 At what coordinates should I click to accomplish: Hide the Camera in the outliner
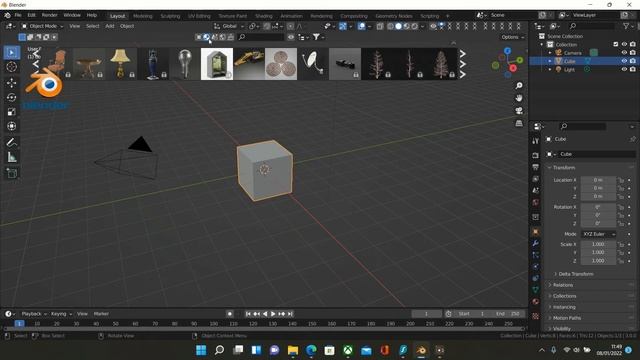(624, 53)
